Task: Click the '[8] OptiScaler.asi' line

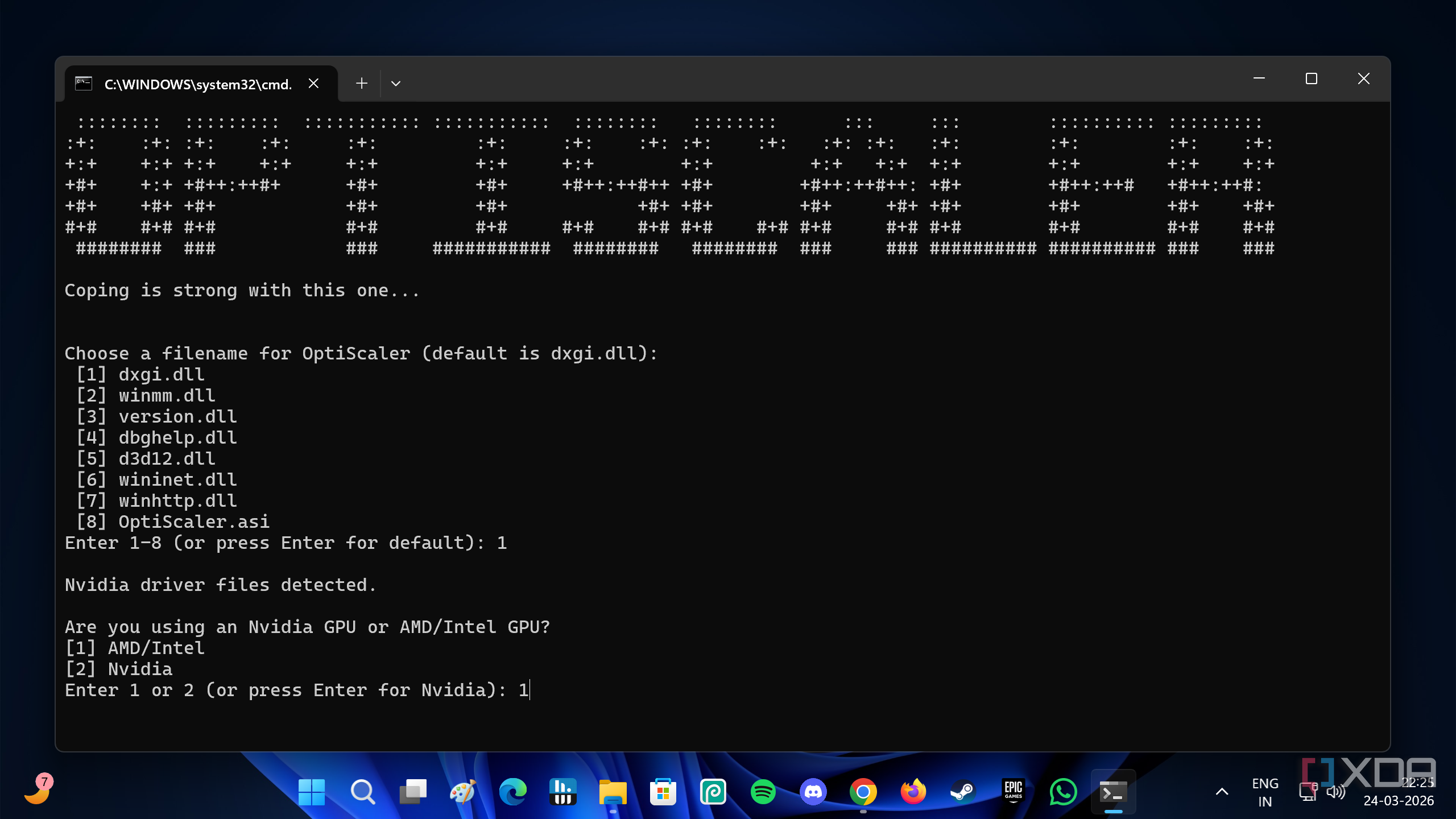Action: 173,522
